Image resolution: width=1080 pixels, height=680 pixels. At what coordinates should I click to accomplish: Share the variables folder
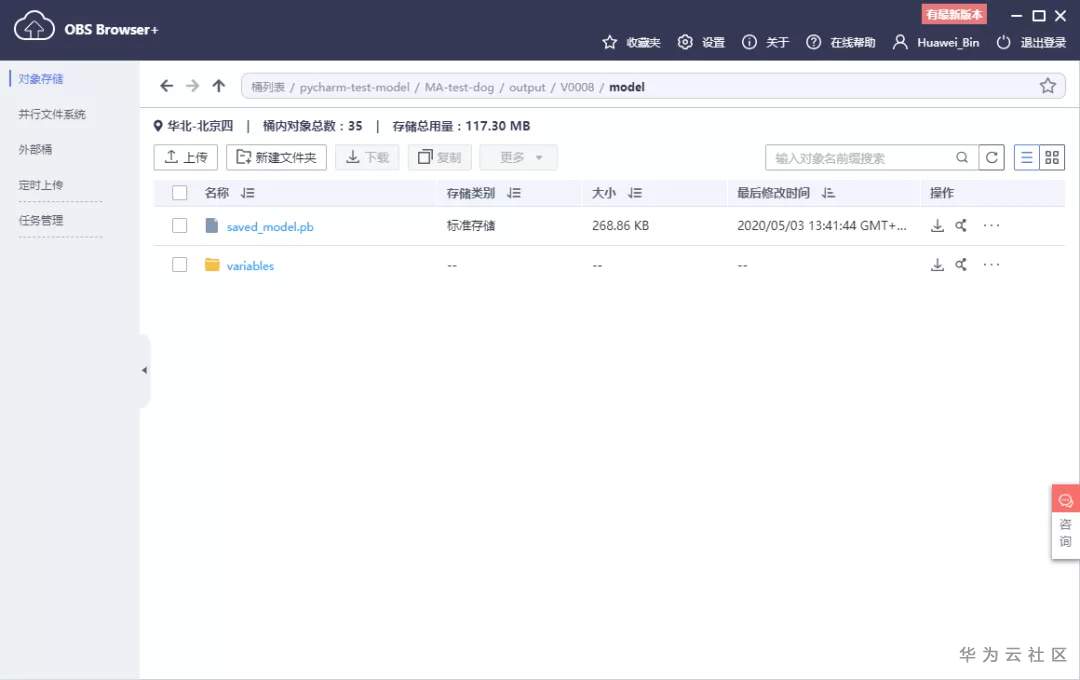click(961, 265)
